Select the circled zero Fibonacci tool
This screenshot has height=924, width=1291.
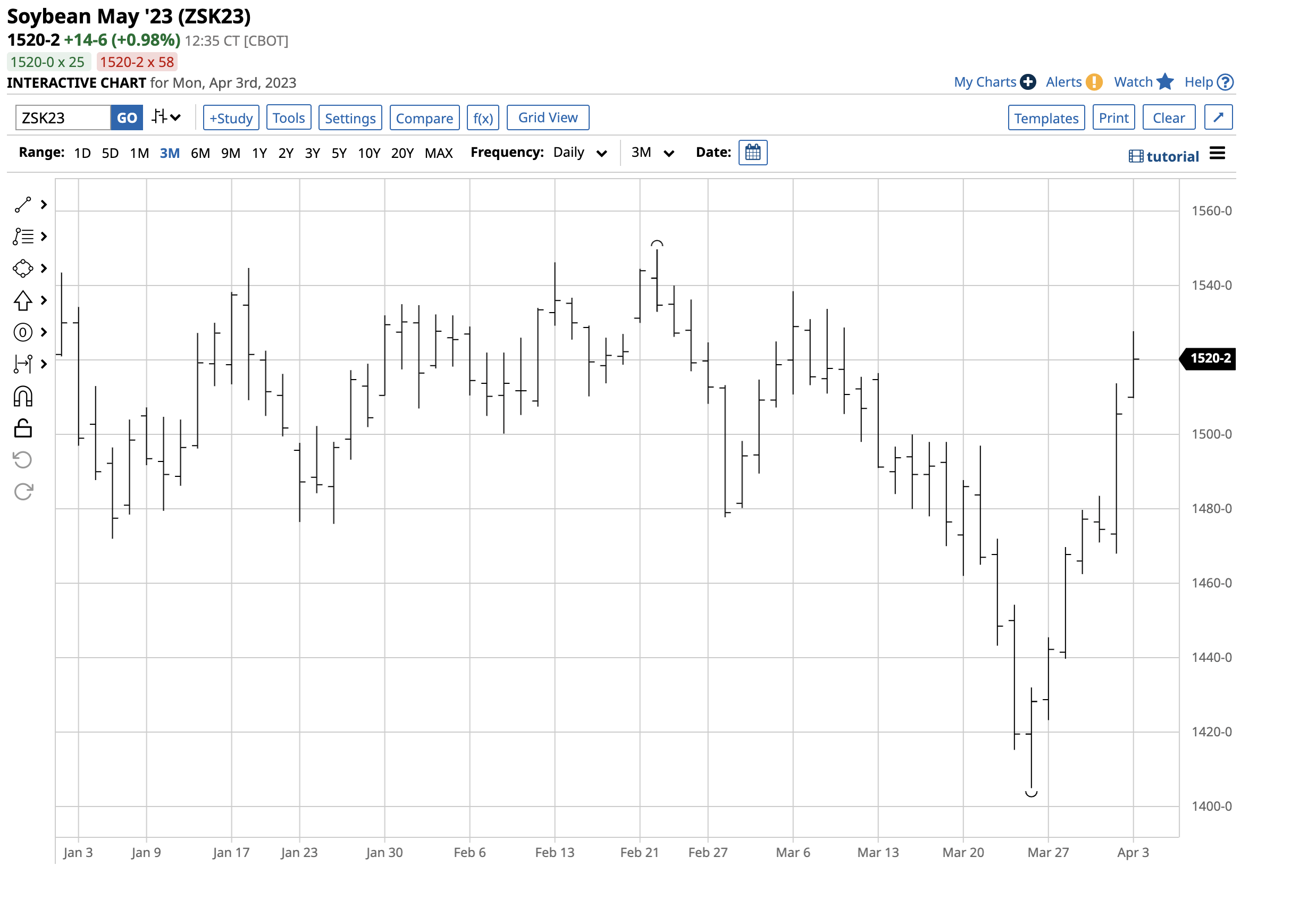pyautogui.click(x=23, y=332)
